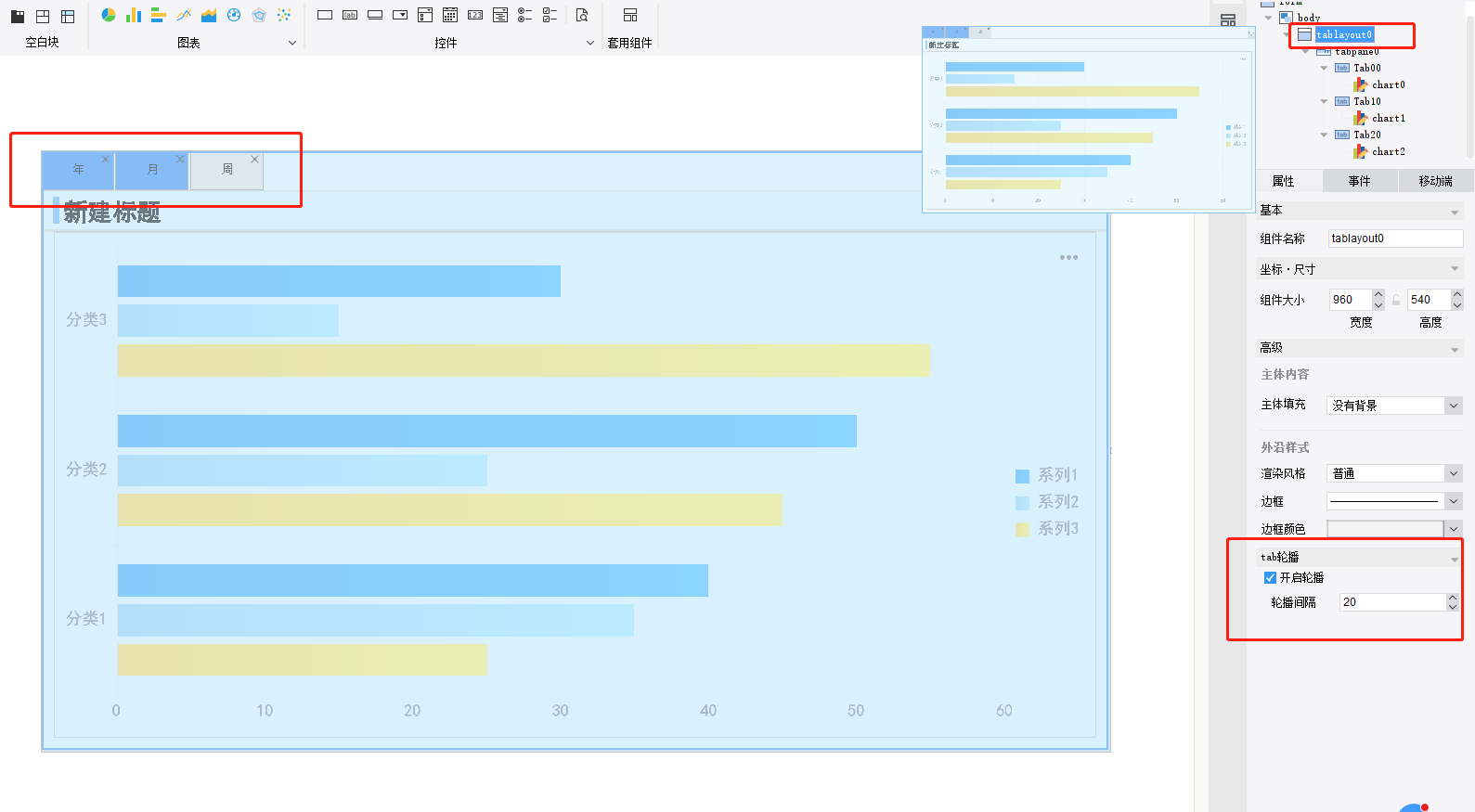Screen dimensions: 1475x812
Task: Open the 渲染风格 dropdown
Action: click(x=1454, y=473)
